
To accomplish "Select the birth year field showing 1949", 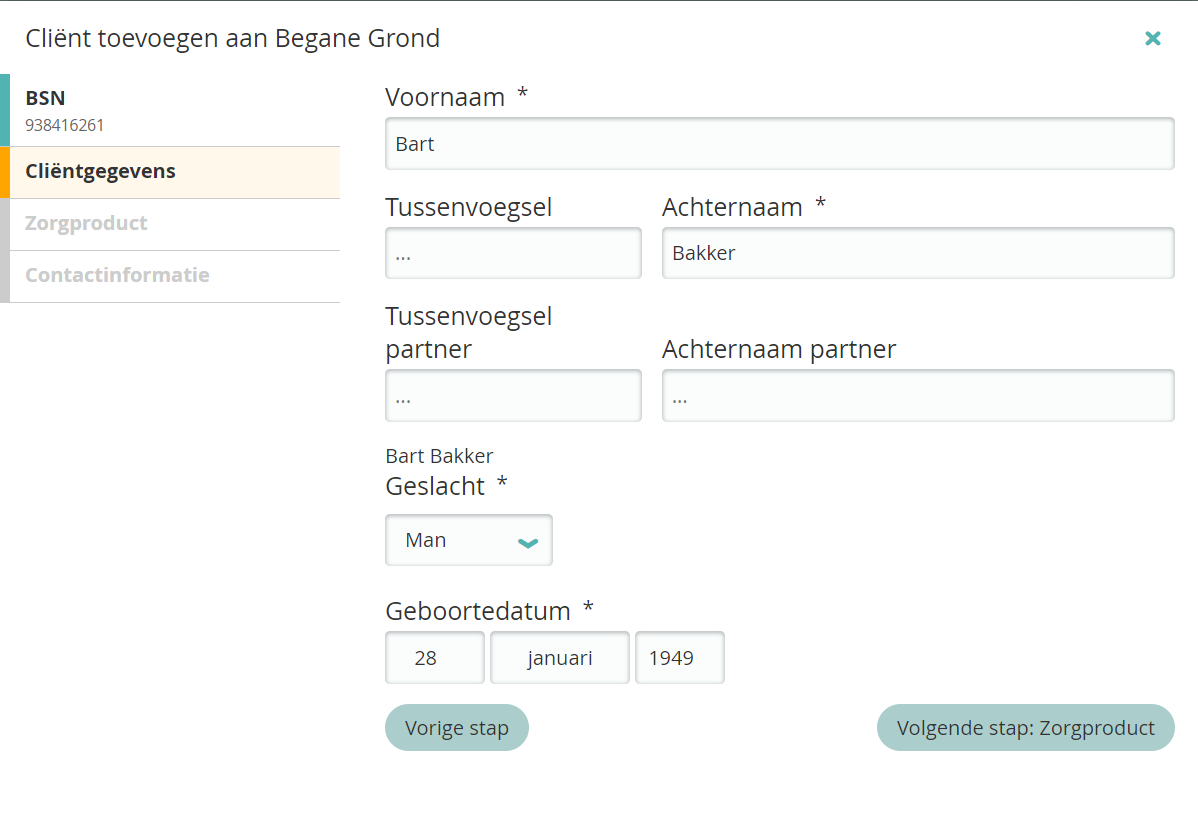I will tap(679, 658).
